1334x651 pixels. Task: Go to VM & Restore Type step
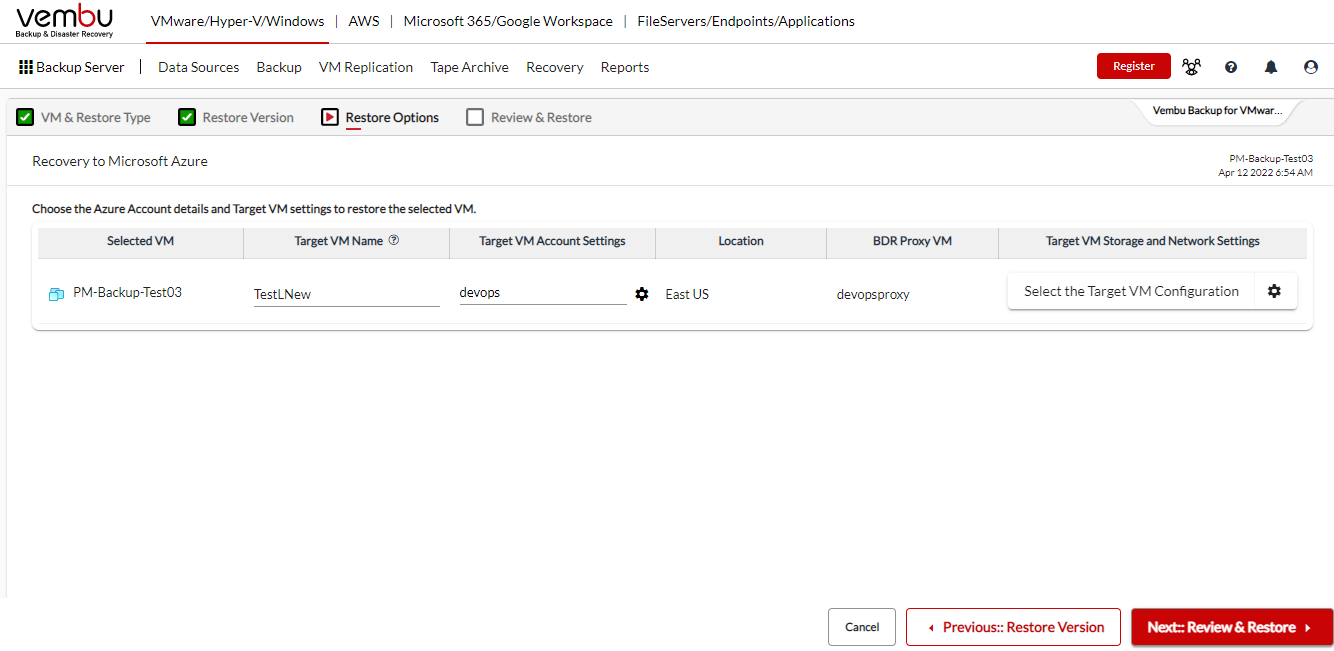pyautogui.click(x=96, y=117)
